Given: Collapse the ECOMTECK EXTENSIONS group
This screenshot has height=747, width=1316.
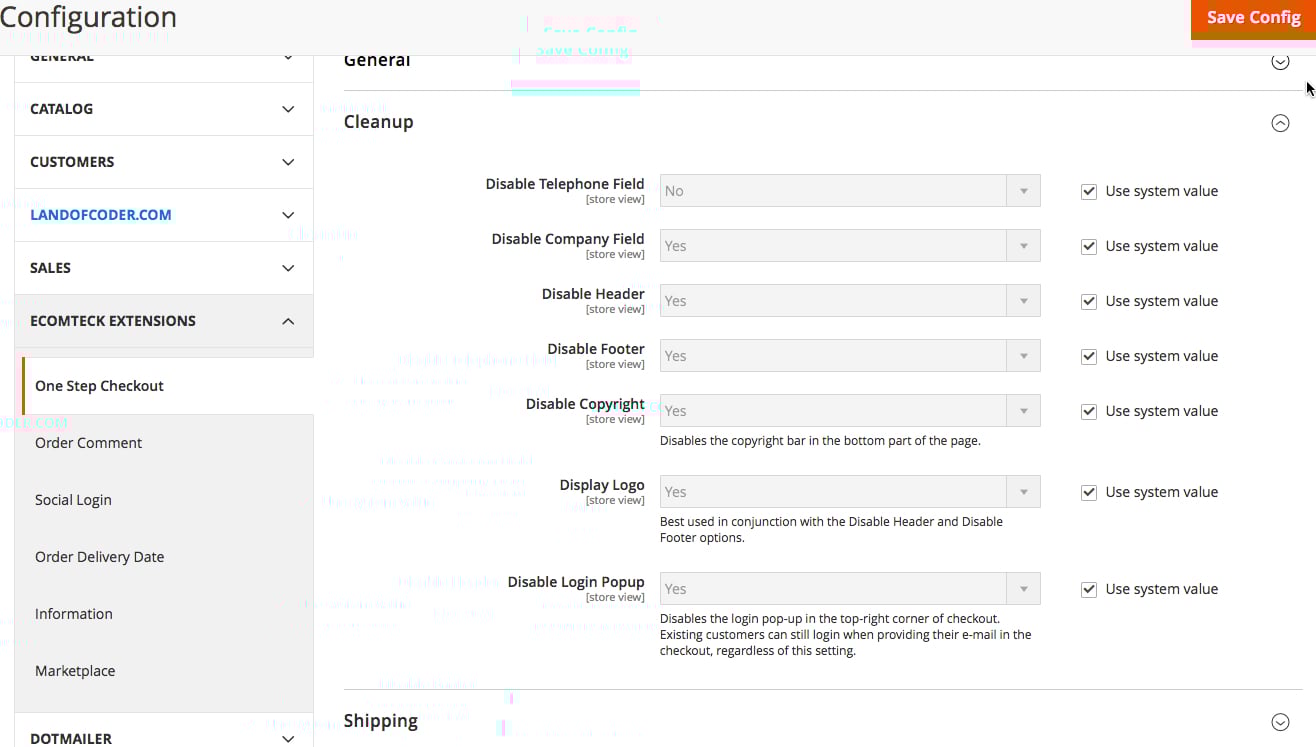Looking at the screenshot, I should [164, 321].
